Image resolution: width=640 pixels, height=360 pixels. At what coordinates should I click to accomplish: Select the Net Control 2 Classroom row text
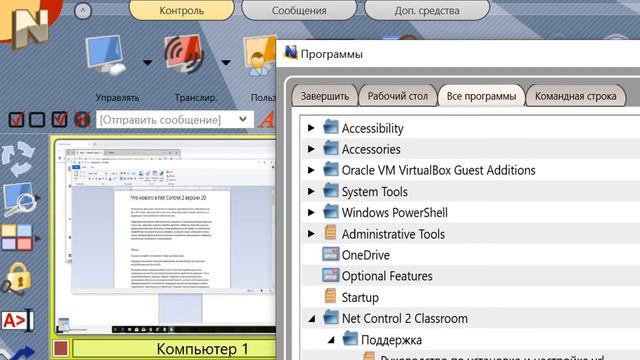click(404, 318)
